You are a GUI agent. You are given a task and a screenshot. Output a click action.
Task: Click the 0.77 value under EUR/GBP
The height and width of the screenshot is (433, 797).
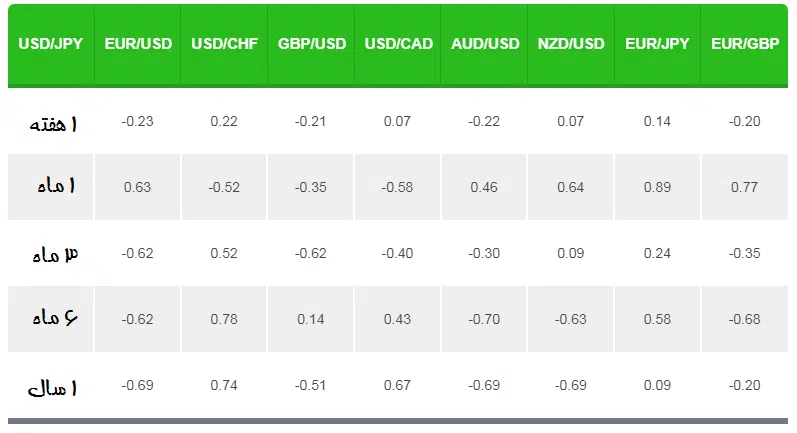pyautogui.click(x=745, y=187)
